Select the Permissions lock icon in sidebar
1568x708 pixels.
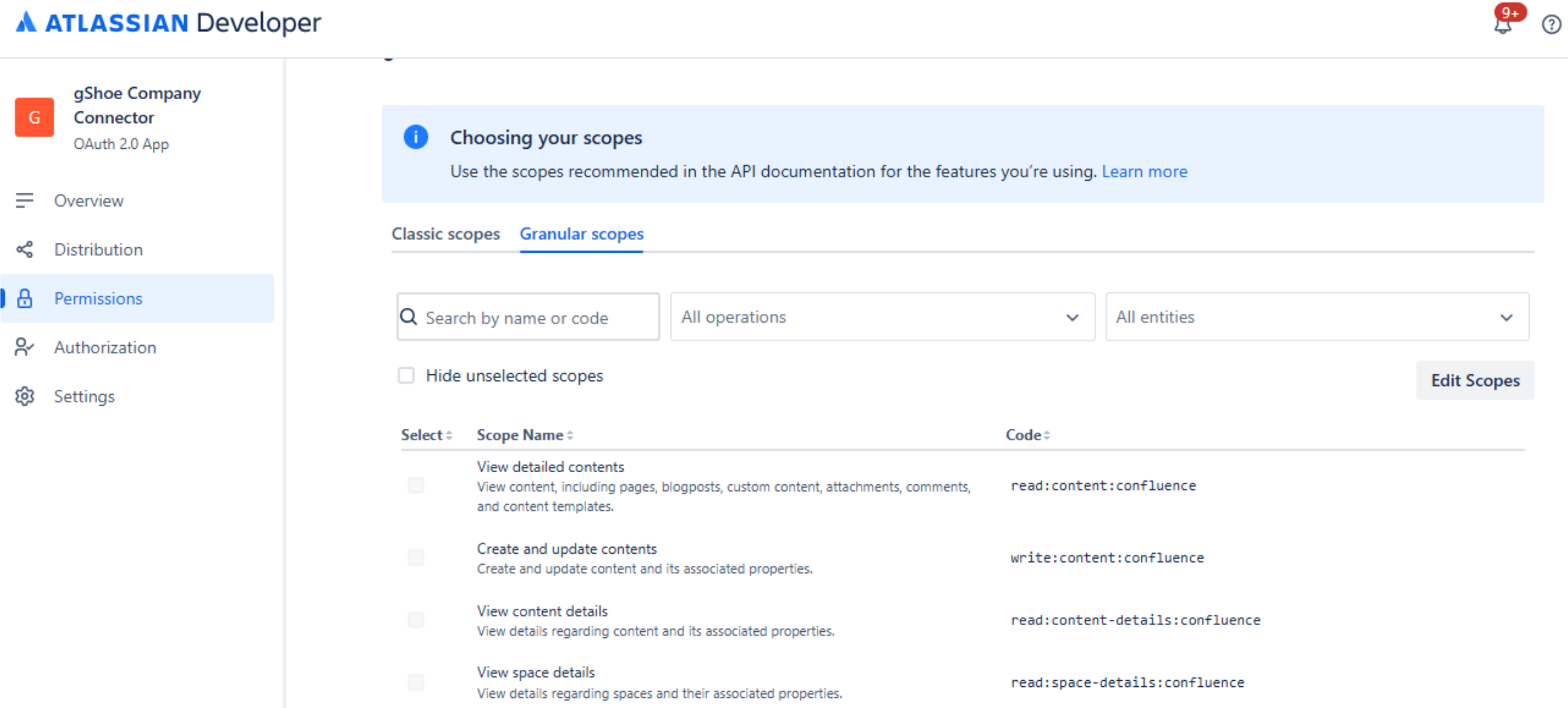(24, 298)
